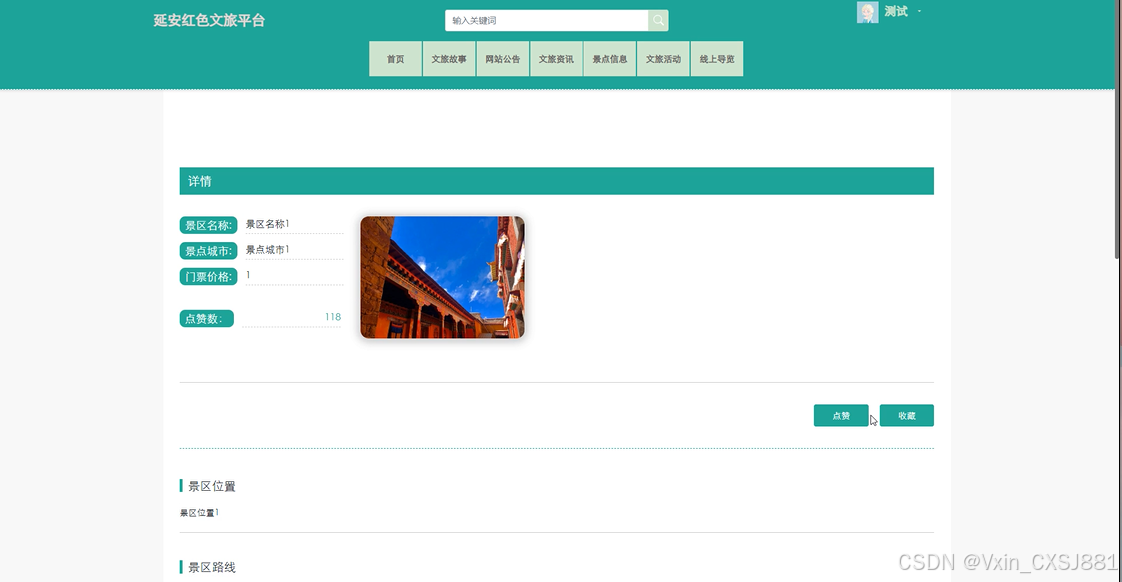The height and width of the screenshot is (582, 1122).
Task: Open the 文旅资讯 nav tab
Action: pyautogui.click(x=556, y=59)
